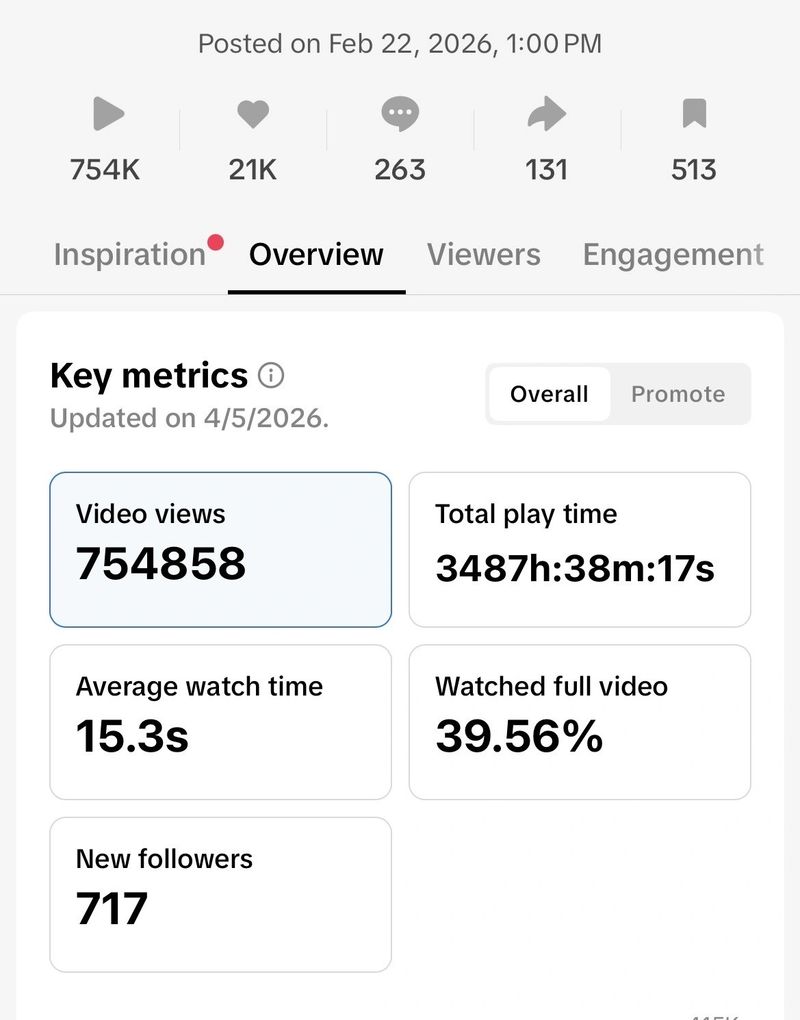Tap the play views icon
Viewport: 800px width, 1020px height.
point(107,115)
